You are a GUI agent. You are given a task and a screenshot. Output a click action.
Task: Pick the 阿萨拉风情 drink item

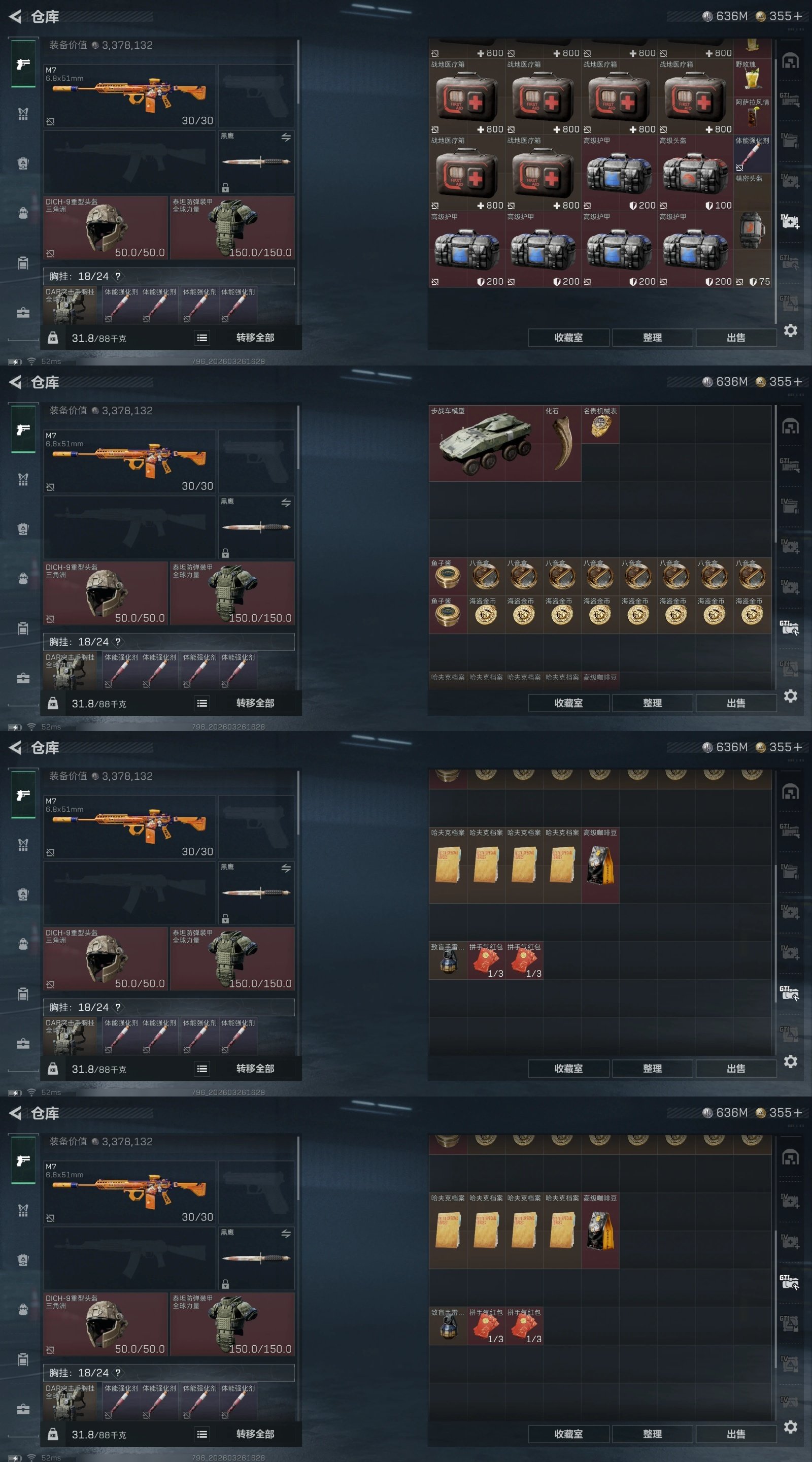tap(752, 116)
